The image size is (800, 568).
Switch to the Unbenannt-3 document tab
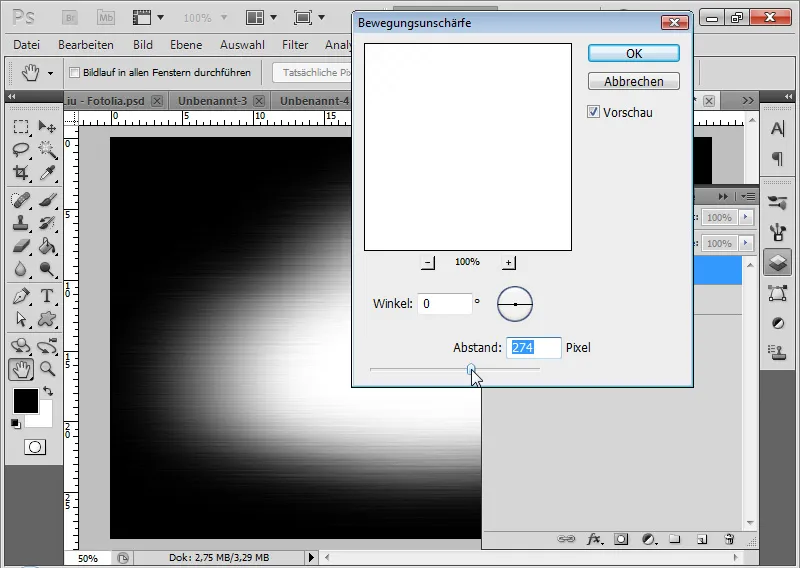click(x=212, y=101)
